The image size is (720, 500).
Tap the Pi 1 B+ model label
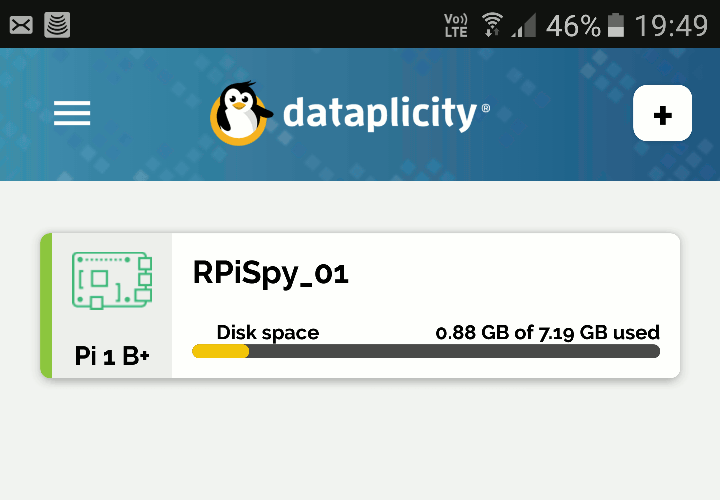pos(112,356)
